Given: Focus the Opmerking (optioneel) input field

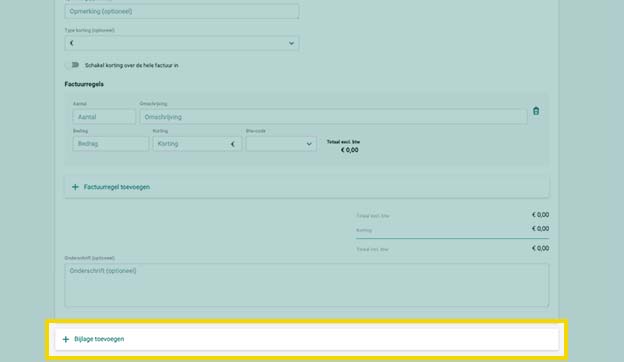Looking at the screenshot, I should pyautogui.click(x=182, y=11).
